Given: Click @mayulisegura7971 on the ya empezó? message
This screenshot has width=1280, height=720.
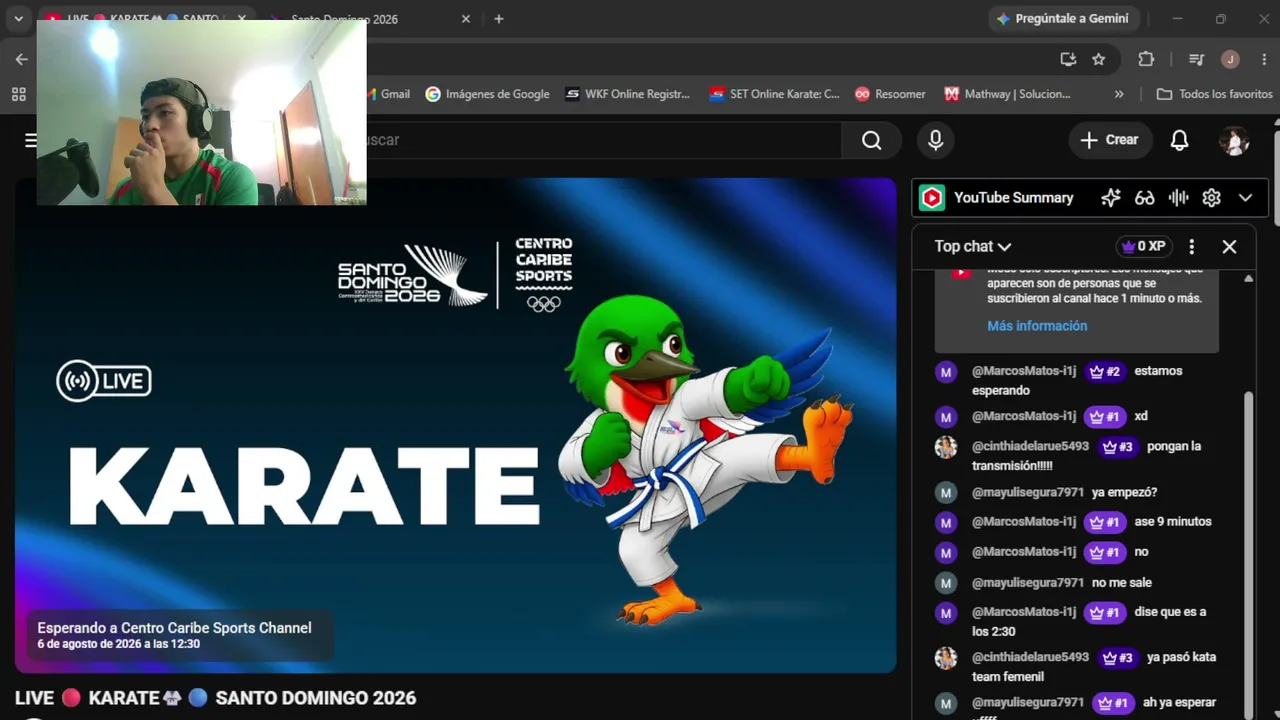Looking at the screenshot, I should coord(1028,492).
